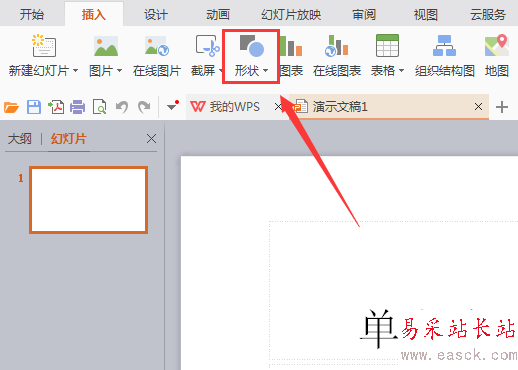Save the file with the floppy disk icon
The image size is (518, 370).
tap(34, 107)
